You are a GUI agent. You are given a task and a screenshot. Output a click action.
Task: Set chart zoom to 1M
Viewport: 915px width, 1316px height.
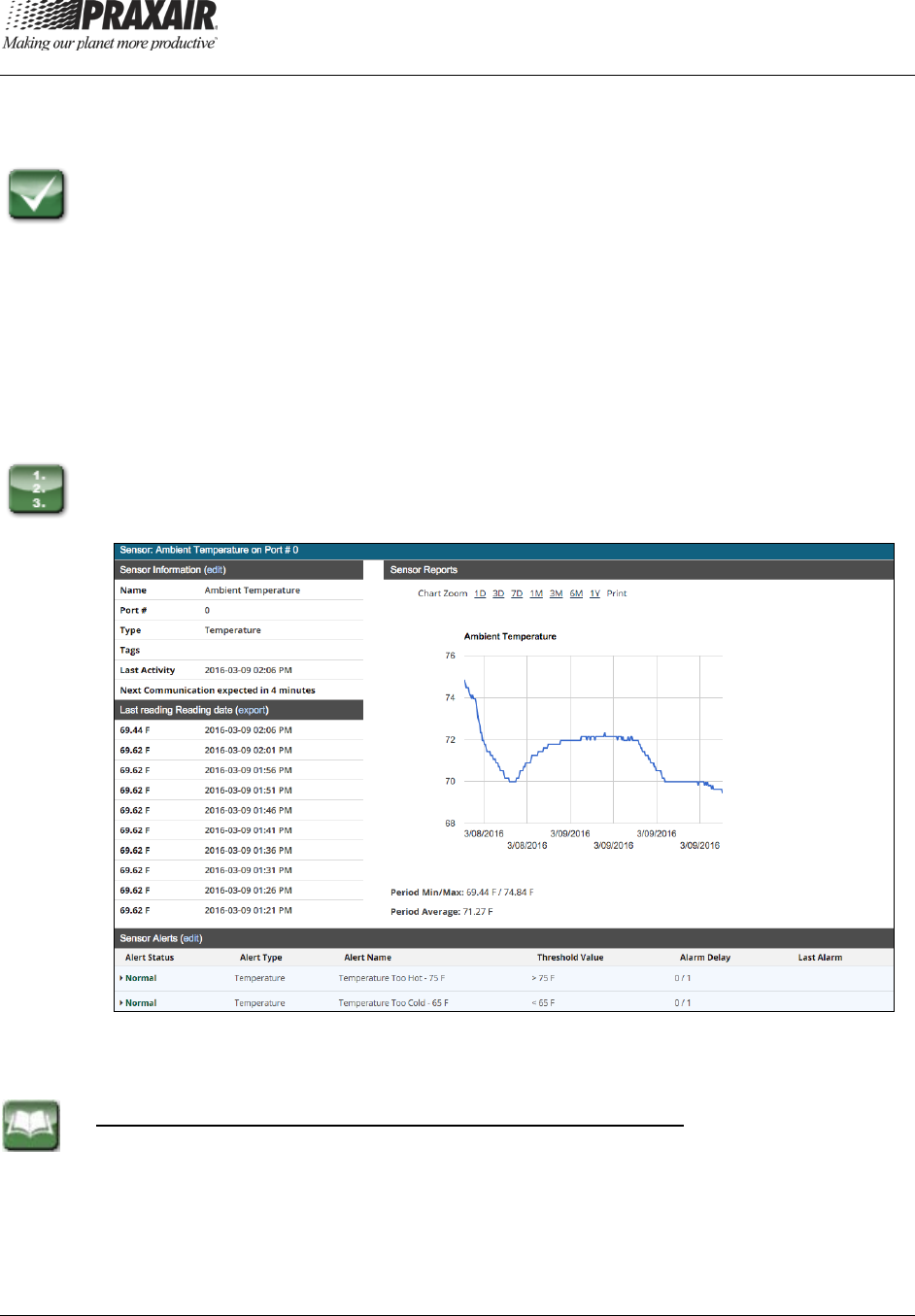pos(536,593)
